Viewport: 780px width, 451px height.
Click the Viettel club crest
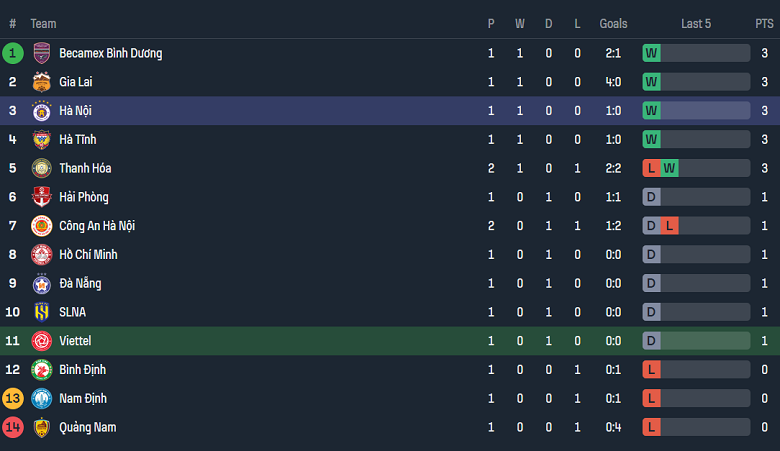click(42, 341)
